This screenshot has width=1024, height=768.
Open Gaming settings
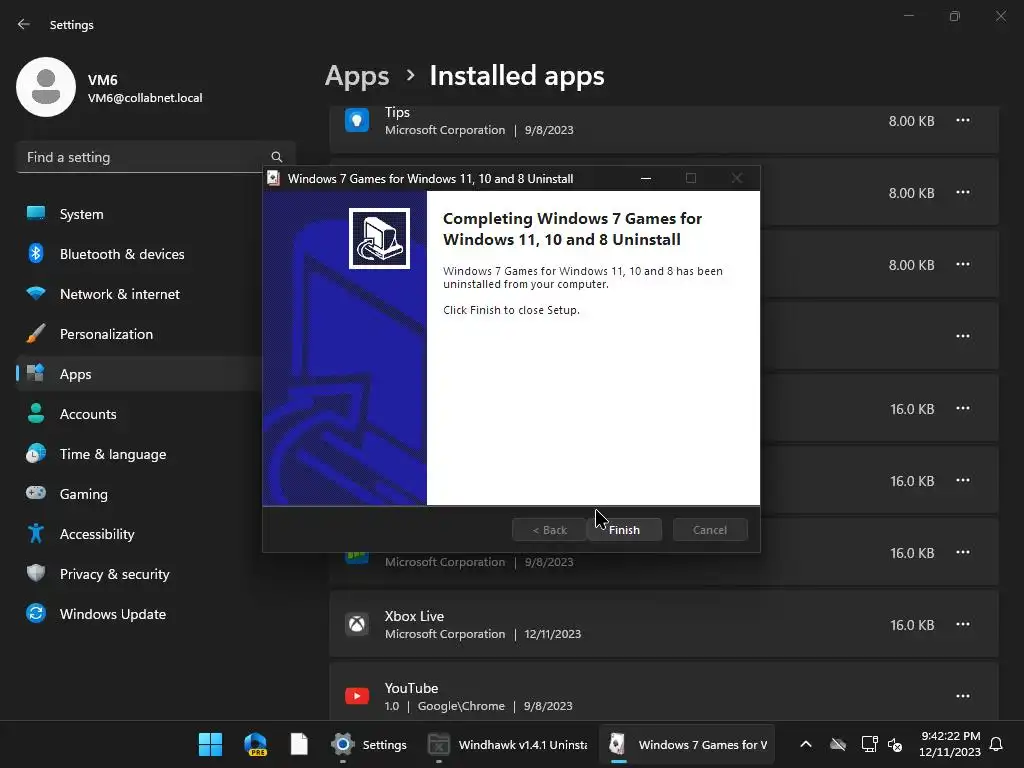point(138,494)
